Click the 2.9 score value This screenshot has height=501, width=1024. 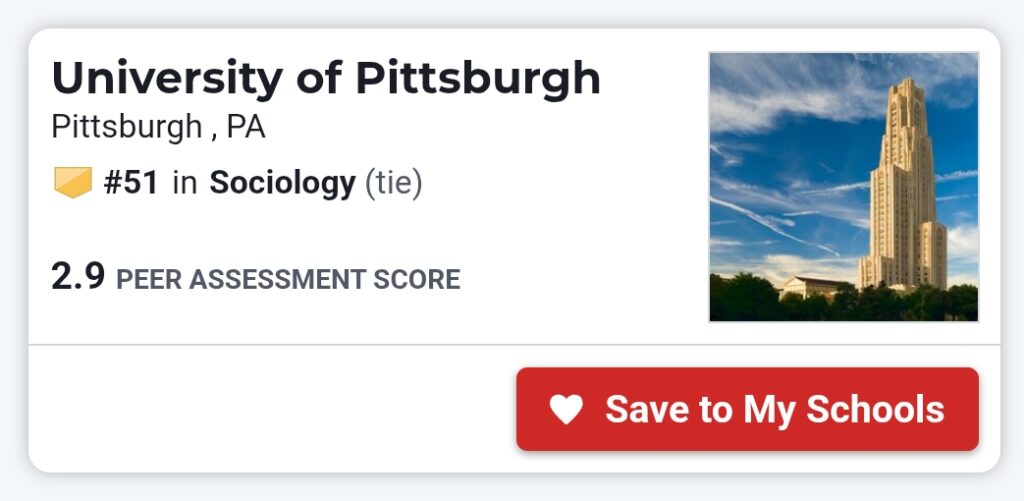coord(78,276)
